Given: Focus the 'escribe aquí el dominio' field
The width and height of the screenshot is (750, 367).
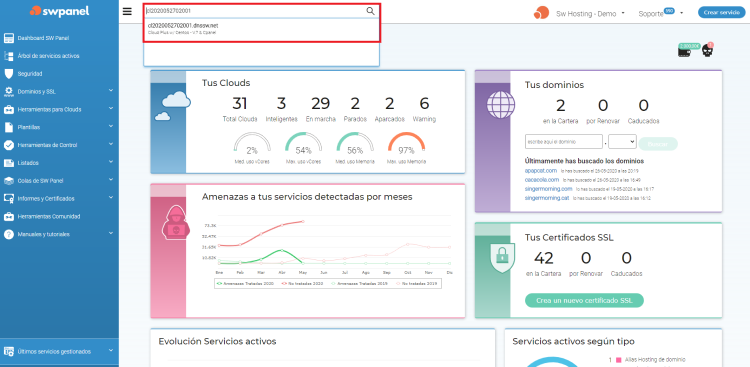Looking at the screenshot, I should pyautogui.click(x=563, y=142).
